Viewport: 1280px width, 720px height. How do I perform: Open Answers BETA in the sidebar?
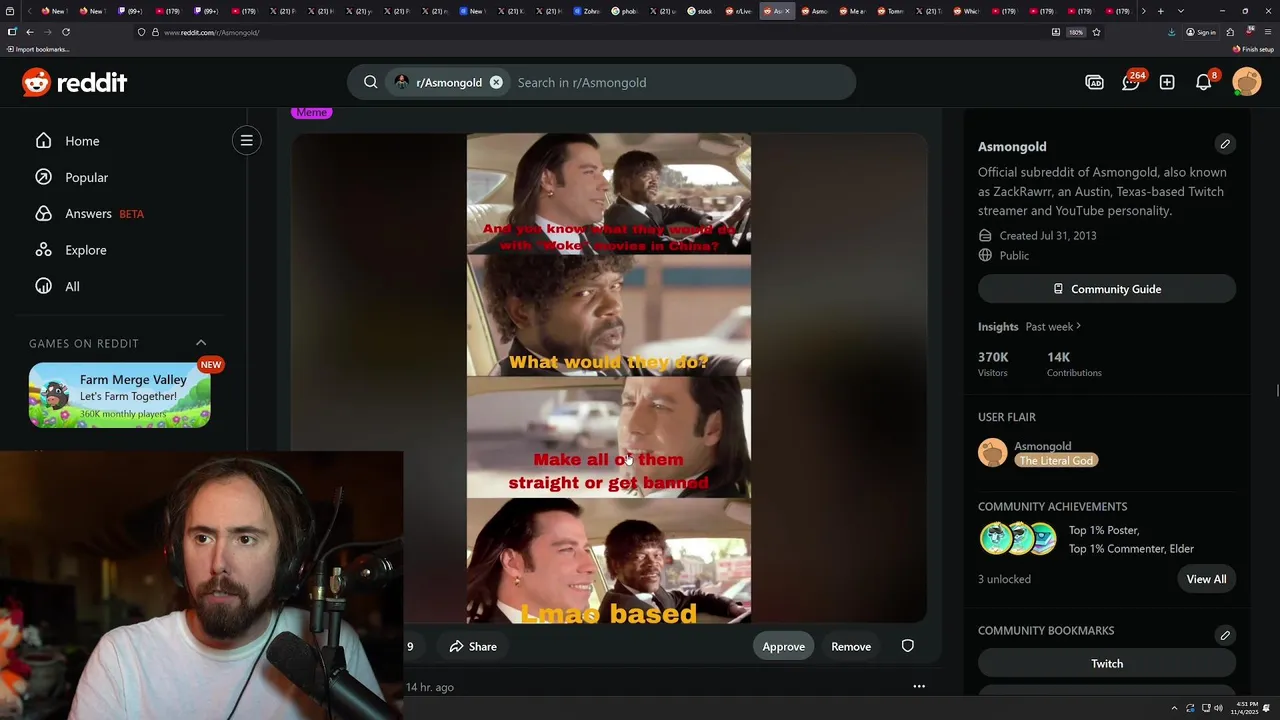[x=90, y=213]
